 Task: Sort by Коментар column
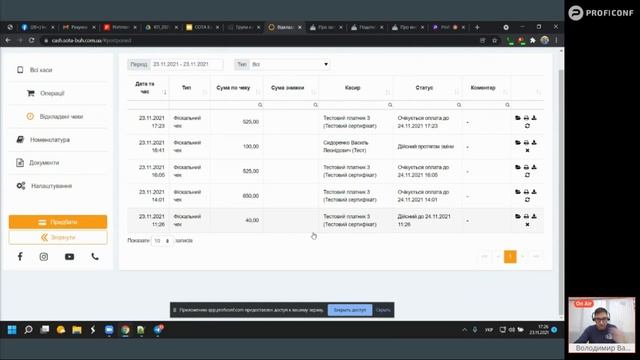pos(487,88)
